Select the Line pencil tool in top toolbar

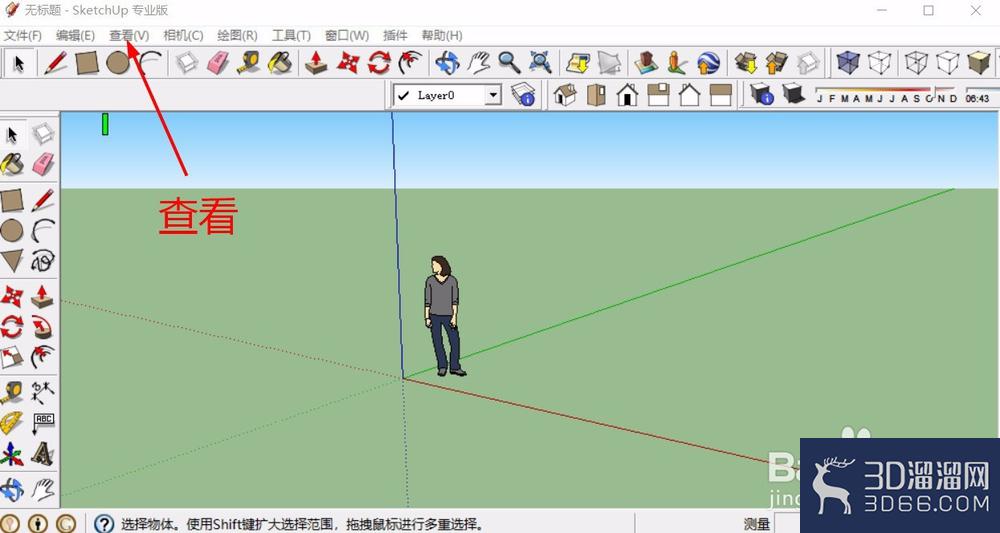click(55, 62)
